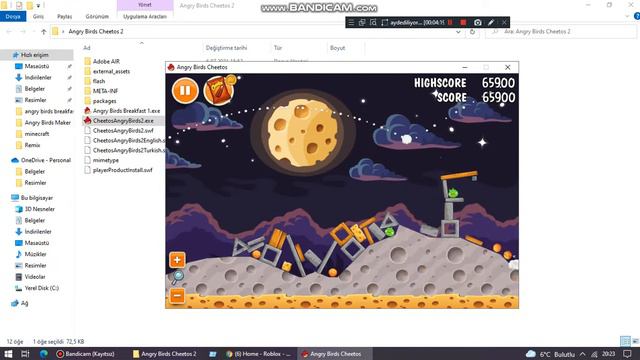The height and width of the screenshot is (360, 640).
Task: Refresh the Explorer folder view
Action: 472,31
